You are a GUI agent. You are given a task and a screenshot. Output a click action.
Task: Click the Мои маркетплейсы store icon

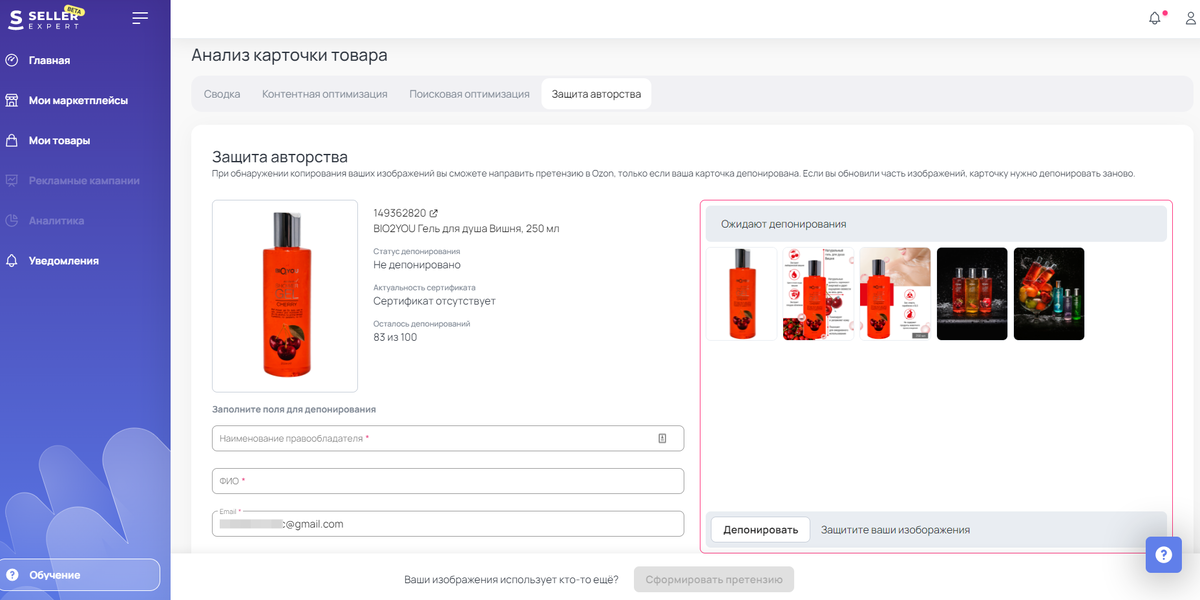(x=12, y=100)
